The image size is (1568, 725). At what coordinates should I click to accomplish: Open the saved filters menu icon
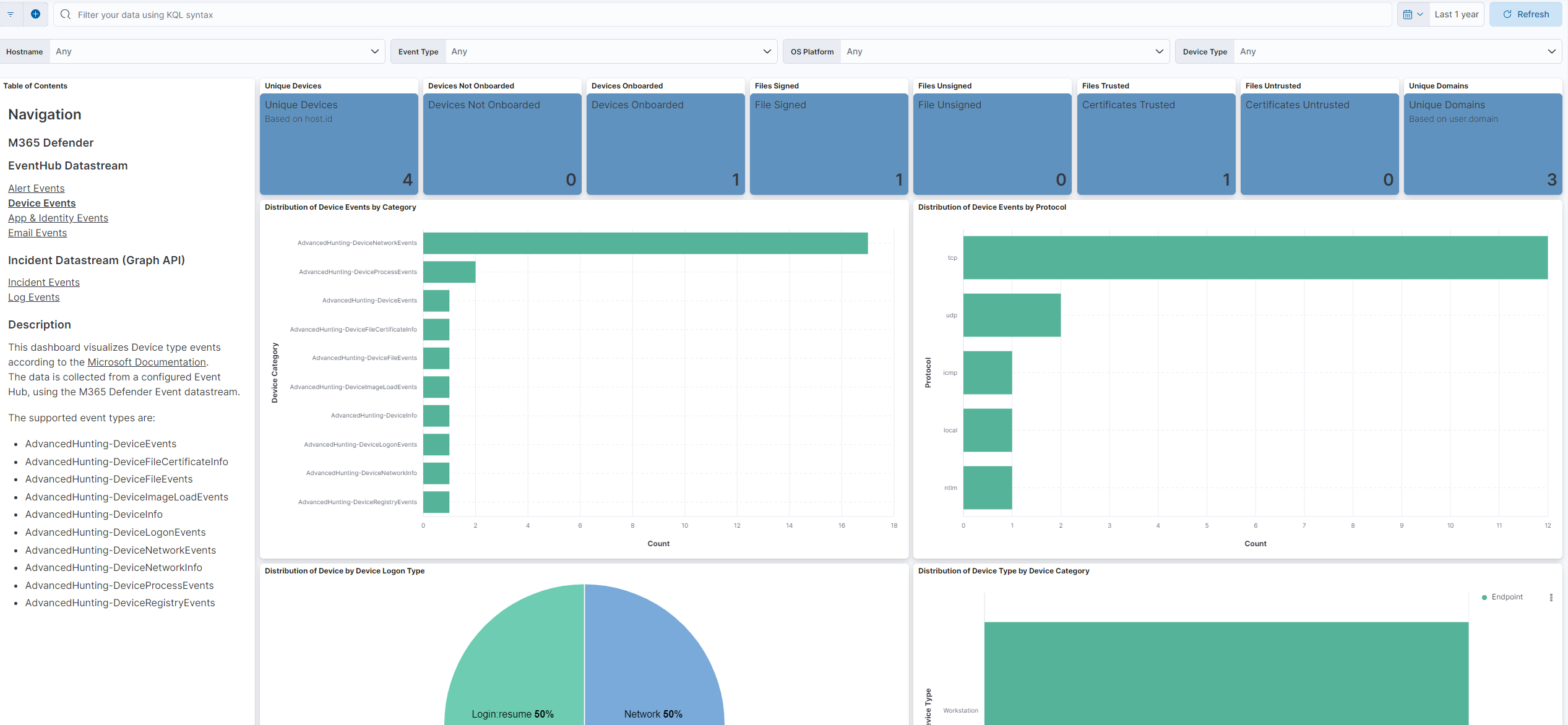[10, 14]
